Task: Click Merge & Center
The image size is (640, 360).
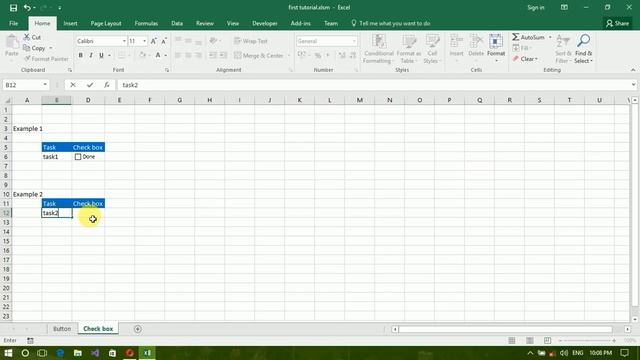Action: point(258,55)
